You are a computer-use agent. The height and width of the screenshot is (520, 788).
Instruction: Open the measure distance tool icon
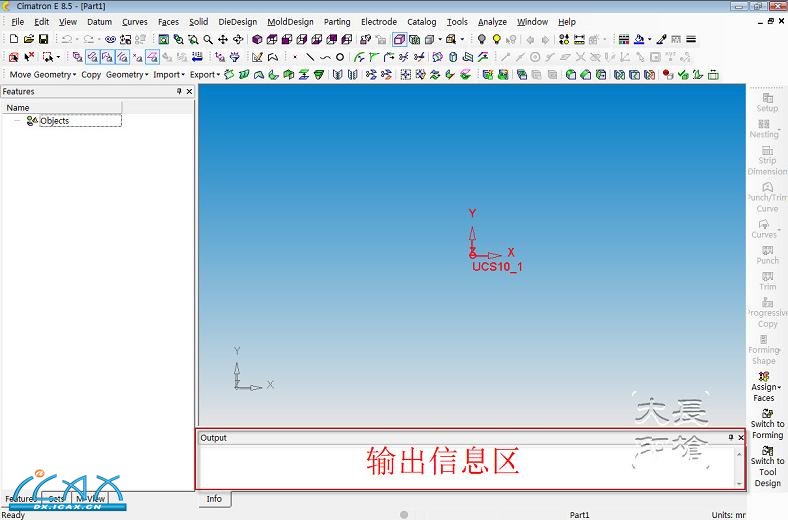(x=579, y=39)
